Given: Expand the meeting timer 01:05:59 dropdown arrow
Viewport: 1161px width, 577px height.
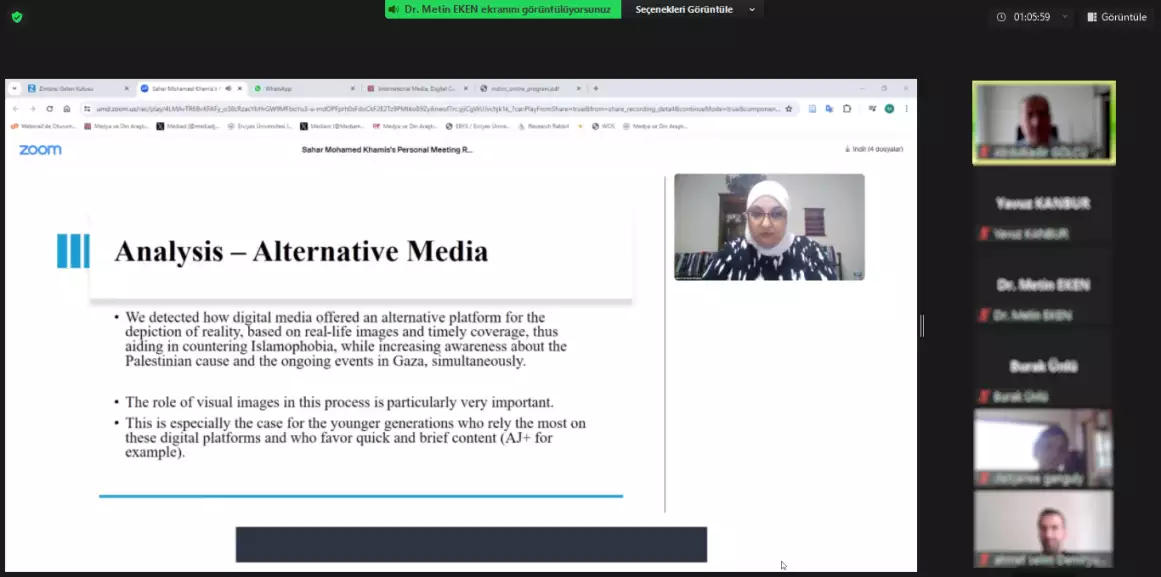Looking at the screenshot, I should coord(1064,17).
